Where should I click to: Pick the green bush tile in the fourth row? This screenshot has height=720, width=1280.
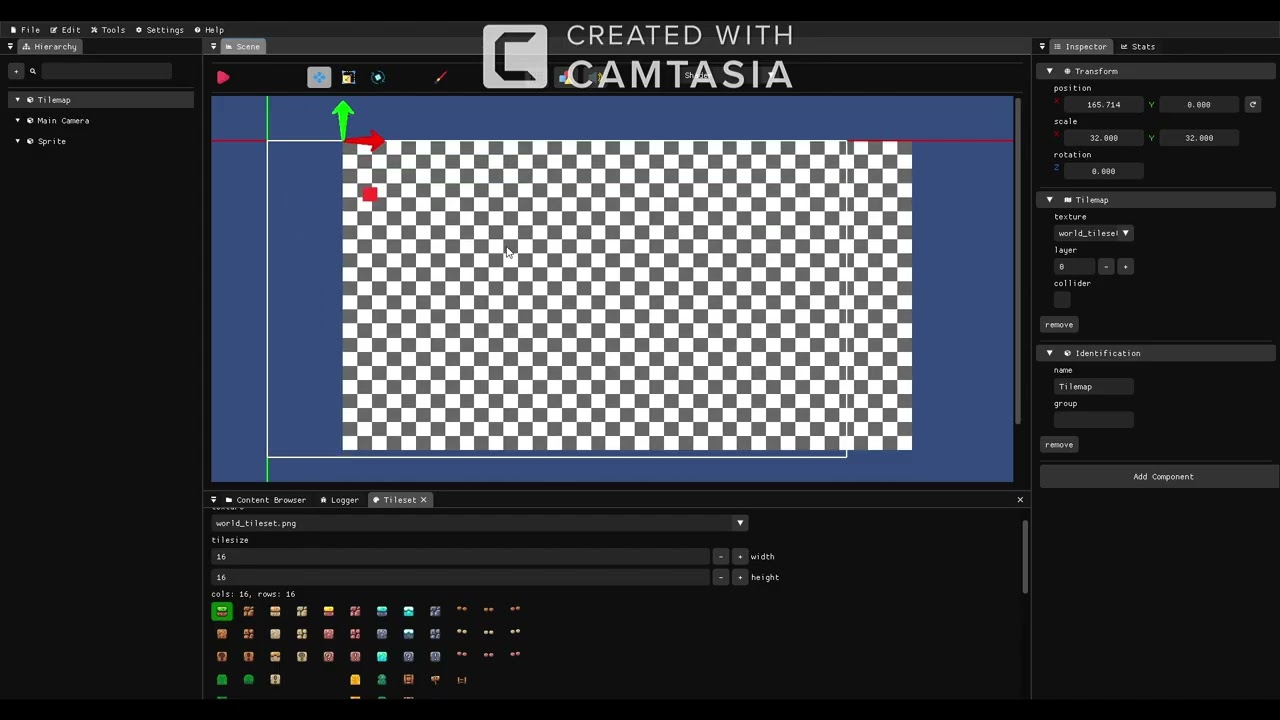(x=249, y=680)
